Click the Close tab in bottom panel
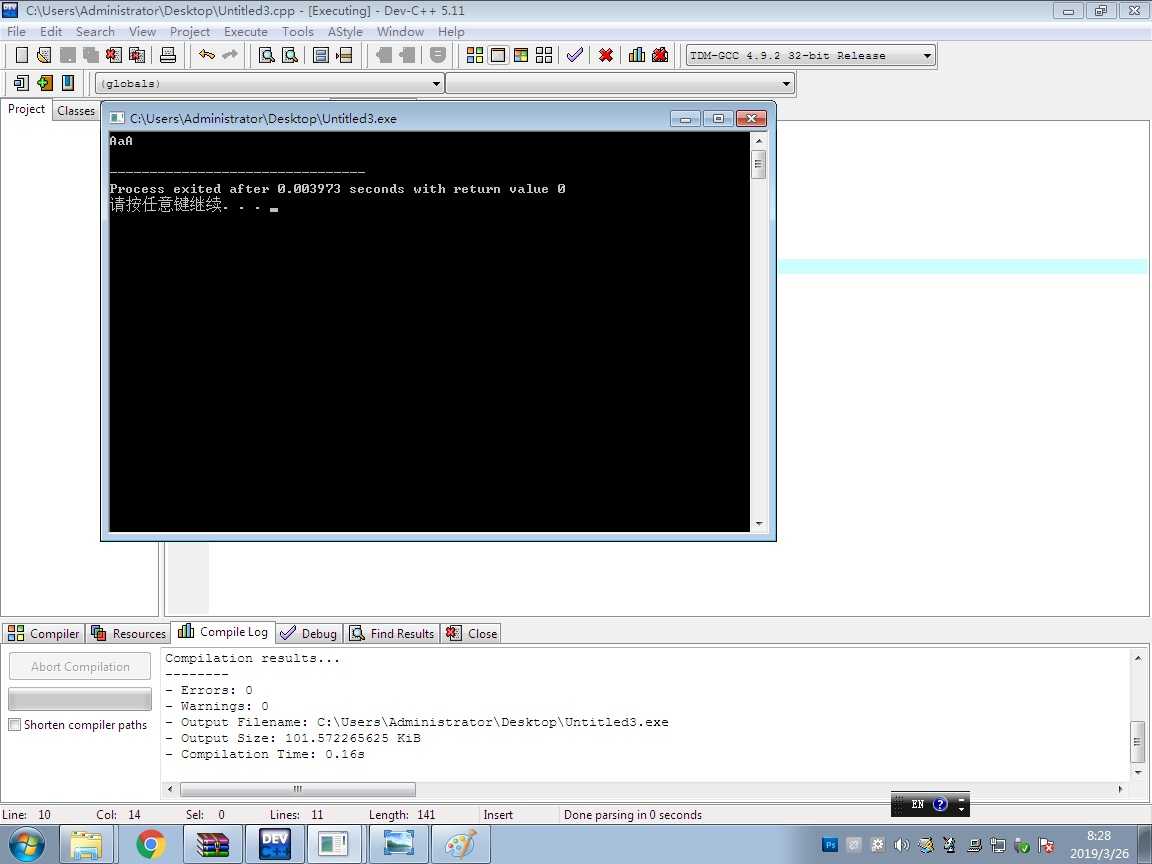The image size is (1152, 864). [x=472, y=633]
